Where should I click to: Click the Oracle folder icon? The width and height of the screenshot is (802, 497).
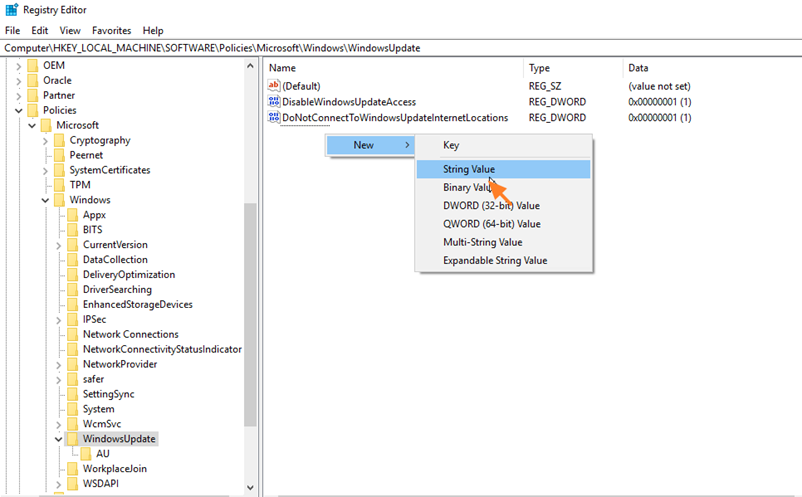pyautogui.click(x=33, y=80)
